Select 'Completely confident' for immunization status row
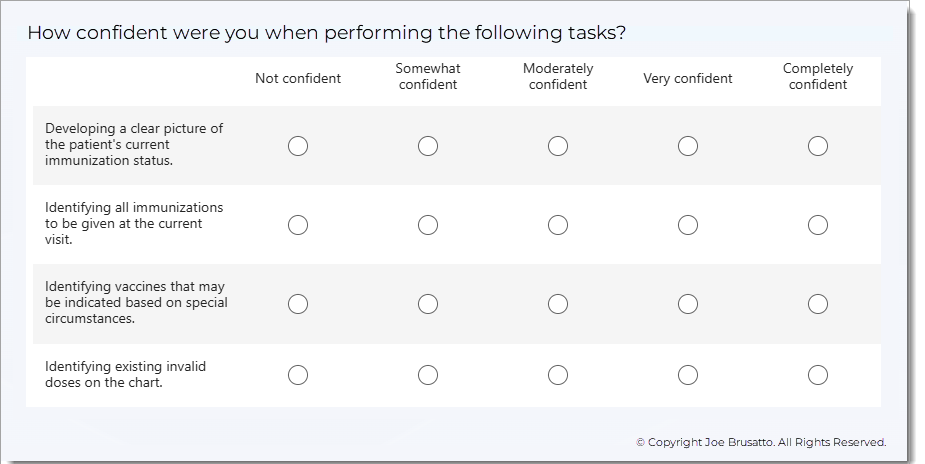 point(818,146)
